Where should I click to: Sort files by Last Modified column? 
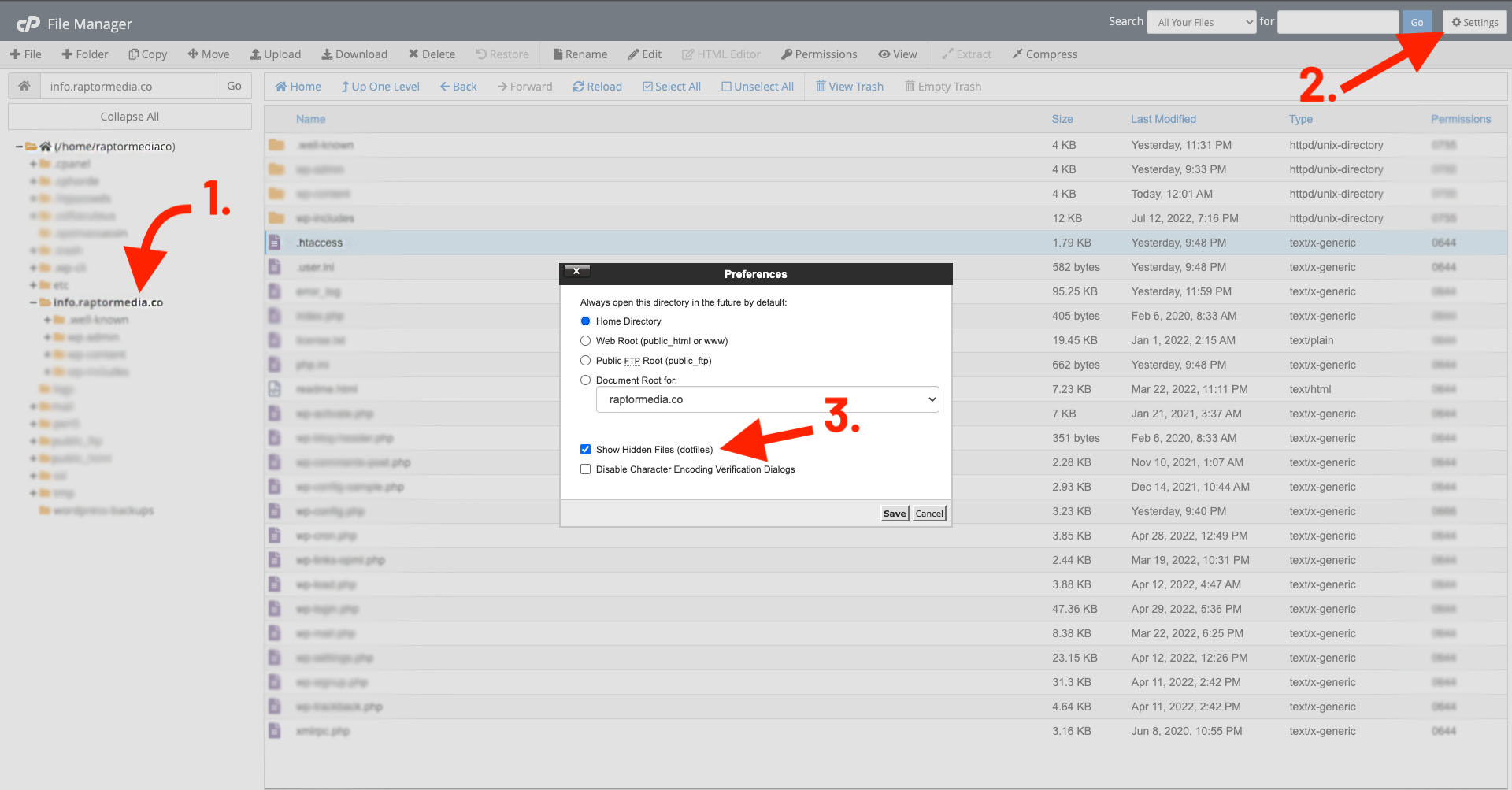coord(1163,119)
